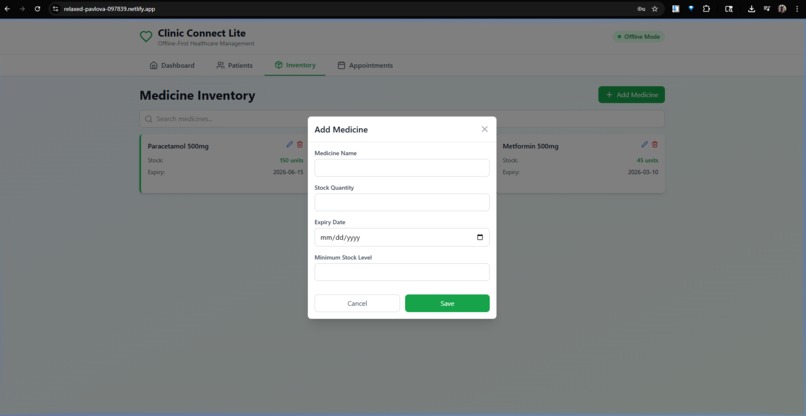Image resolution: width=806 pixels, height=416 pixels.
Task: Click the Medicine Inventory heading
Action: 197,96
